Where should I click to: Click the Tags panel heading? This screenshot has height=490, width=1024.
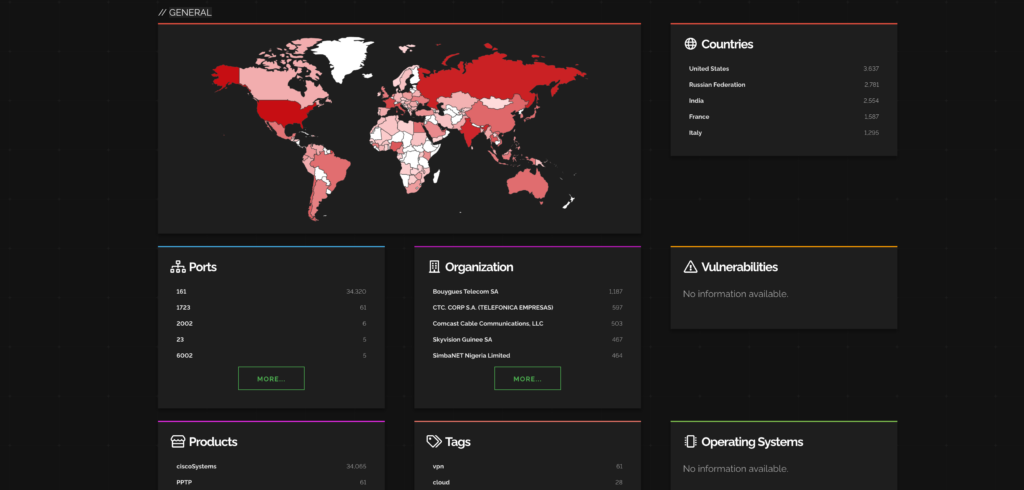pos(458,442)
